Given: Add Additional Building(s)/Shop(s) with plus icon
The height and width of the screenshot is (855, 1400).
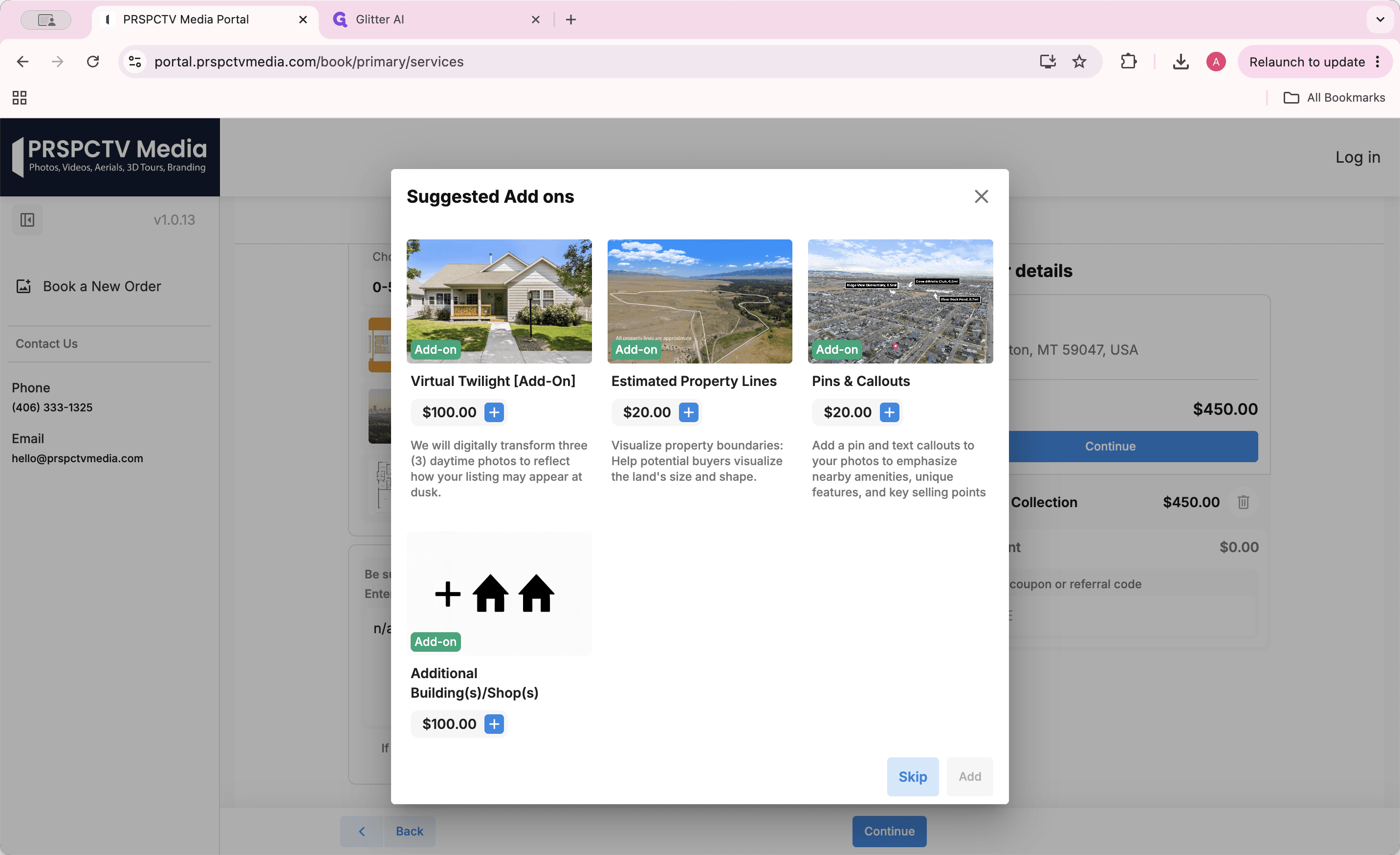Looking at the screenshot, I should pos(494,724).
